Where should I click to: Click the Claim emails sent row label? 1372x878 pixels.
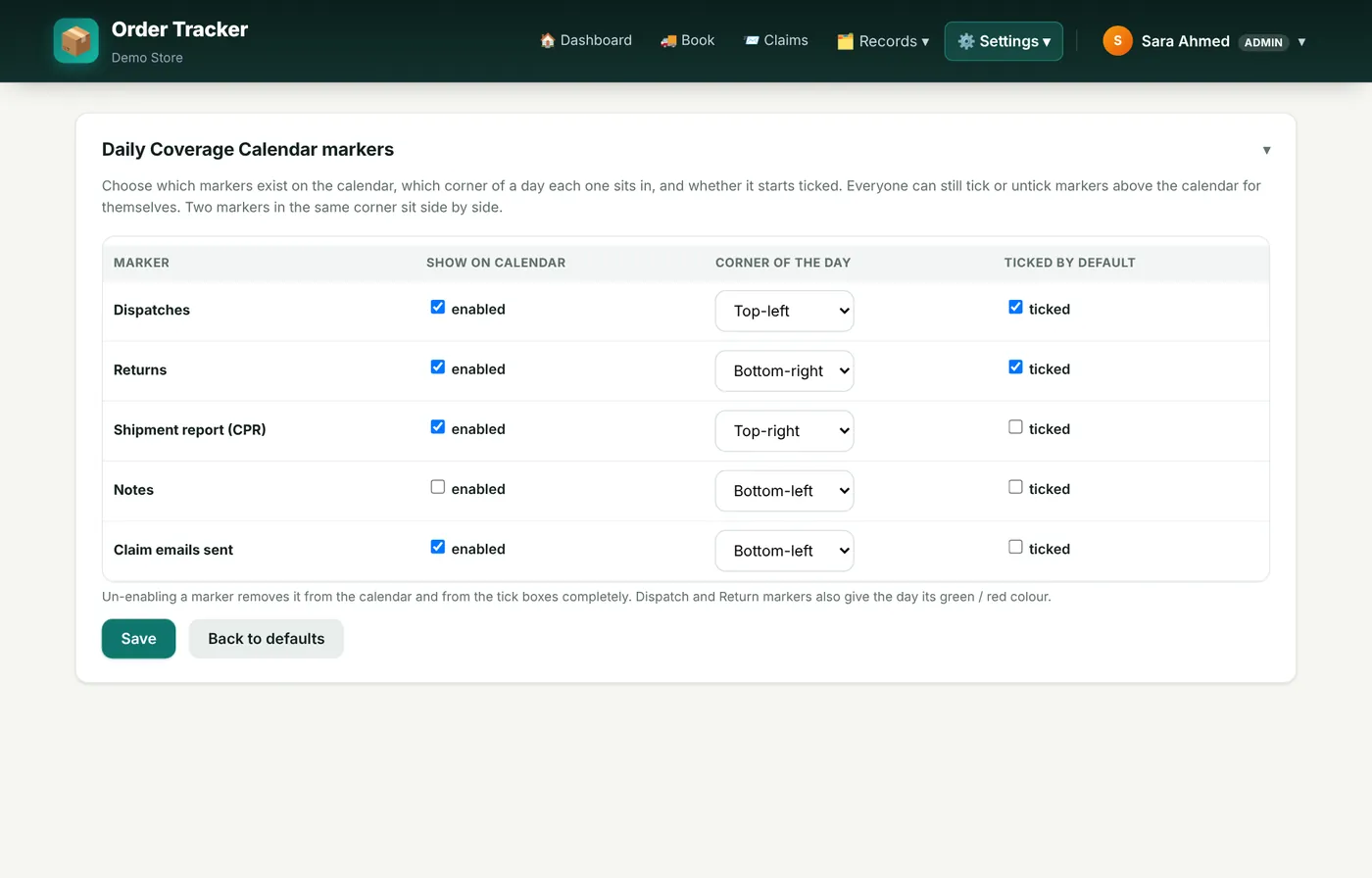click(173, 550)
